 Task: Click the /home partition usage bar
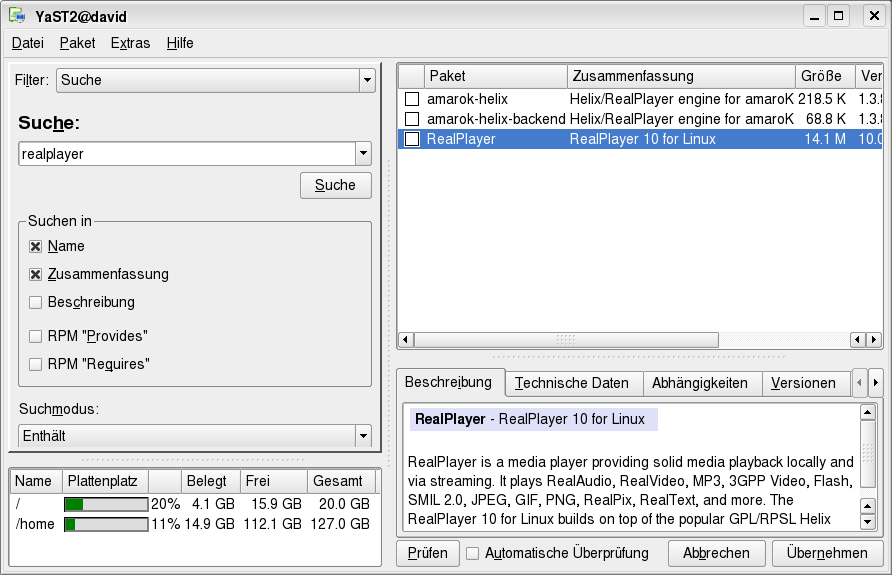[x=106, y=524]
